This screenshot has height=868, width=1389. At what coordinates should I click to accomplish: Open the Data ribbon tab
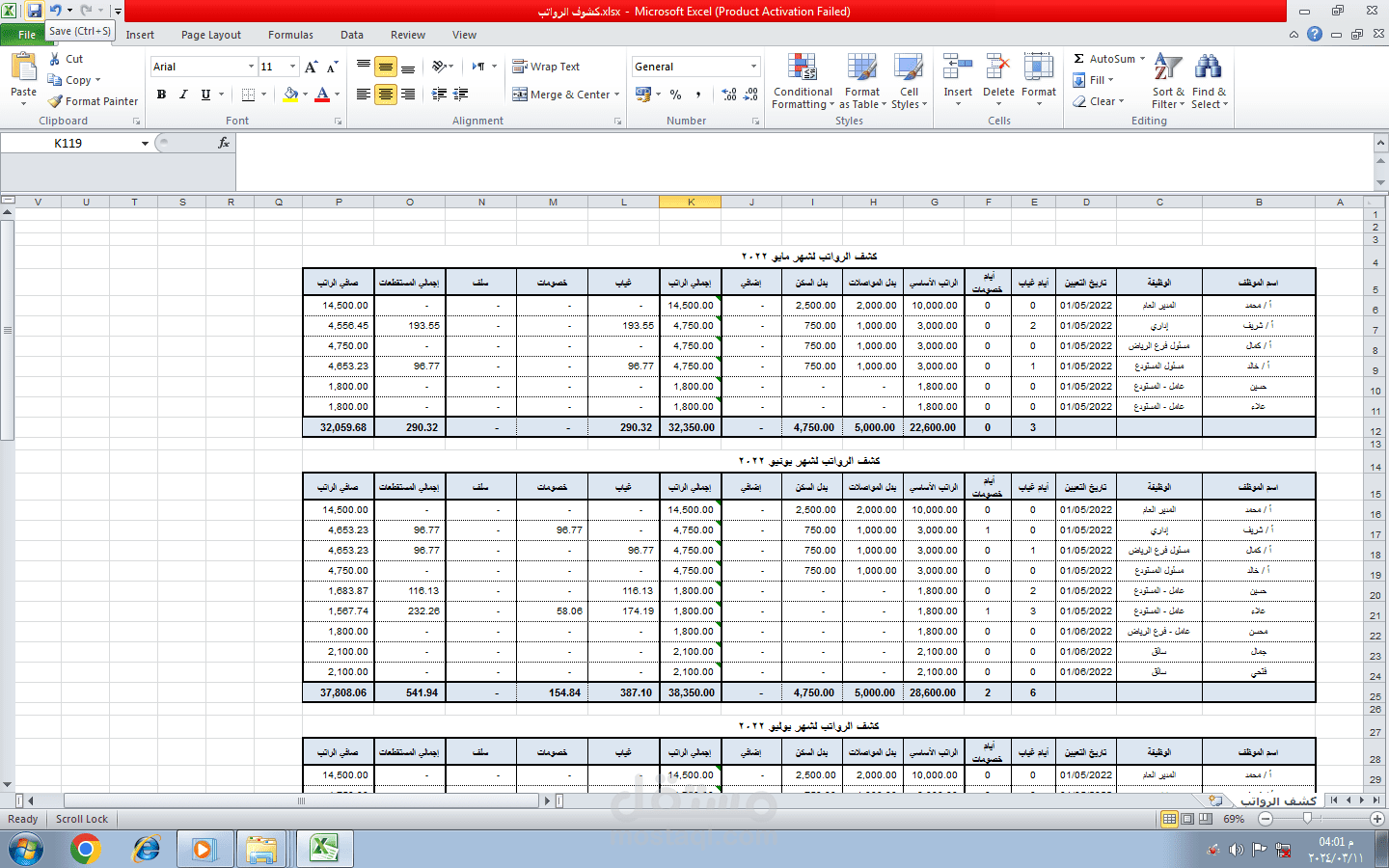coord(352,35)
